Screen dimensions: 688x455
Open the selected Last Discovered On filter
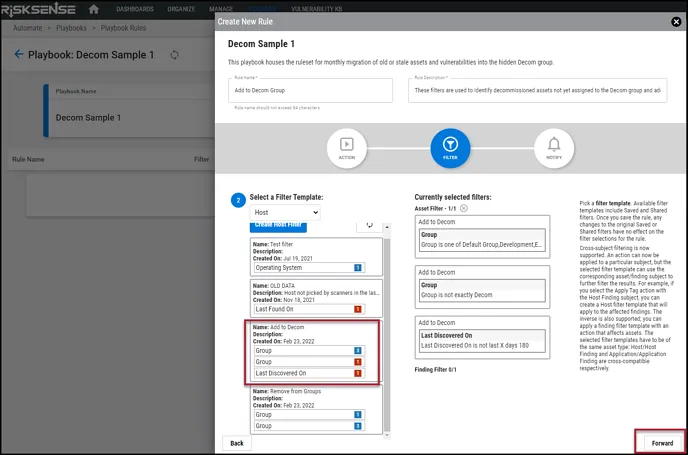click(x=482, y=340)
